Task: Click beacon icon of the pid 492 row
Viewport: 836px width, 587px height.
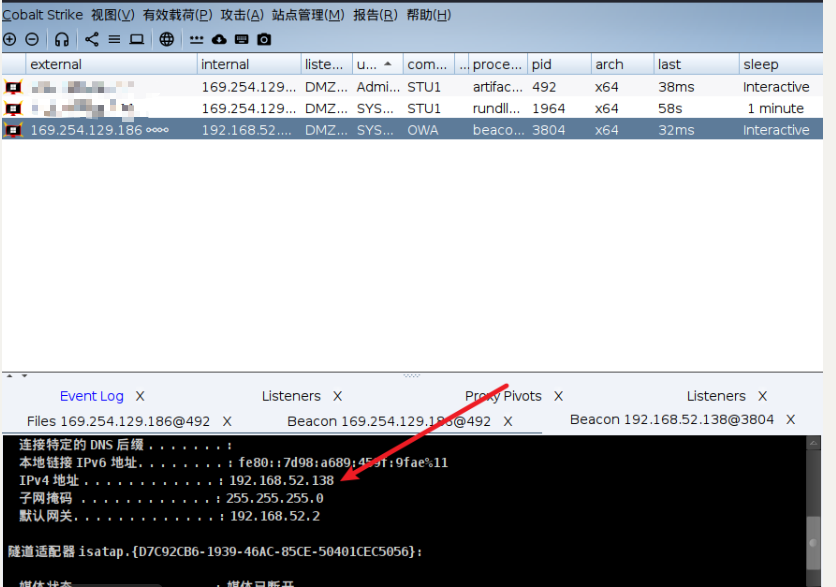Action: (x=13, y=86)
